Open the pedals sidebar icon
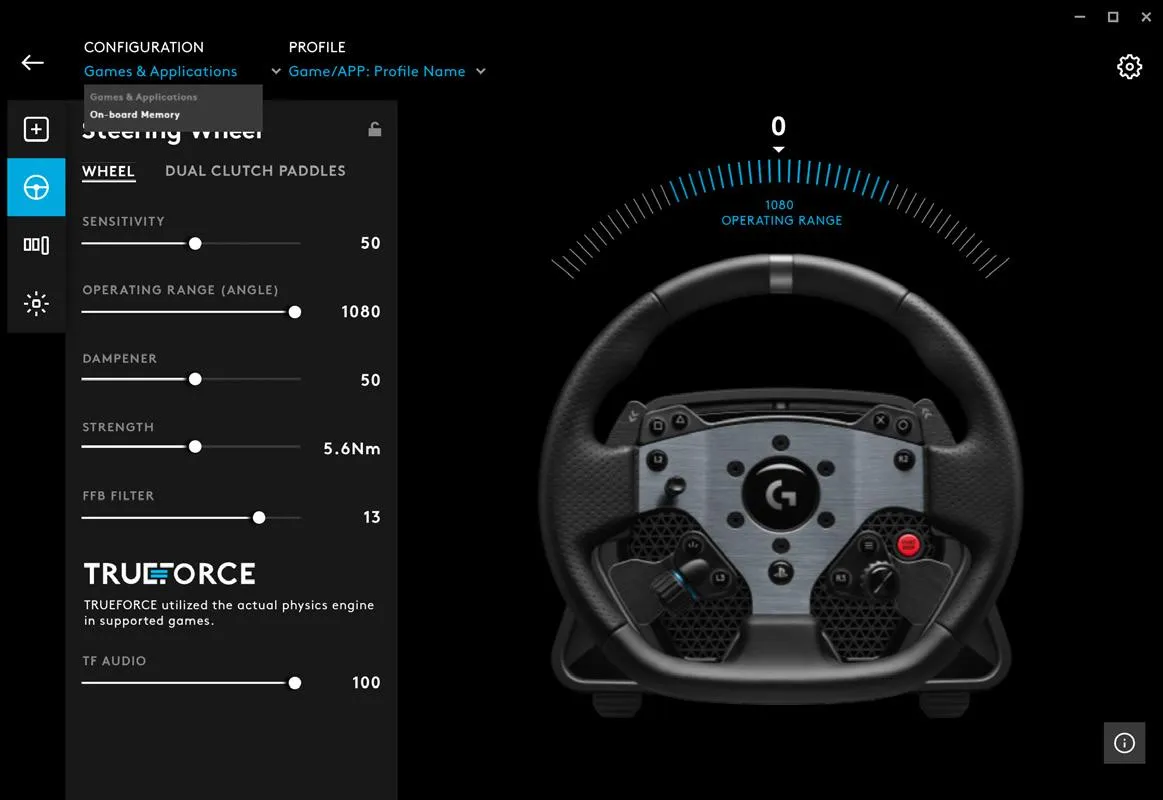 pyautogui.click(x=36, y=245)
